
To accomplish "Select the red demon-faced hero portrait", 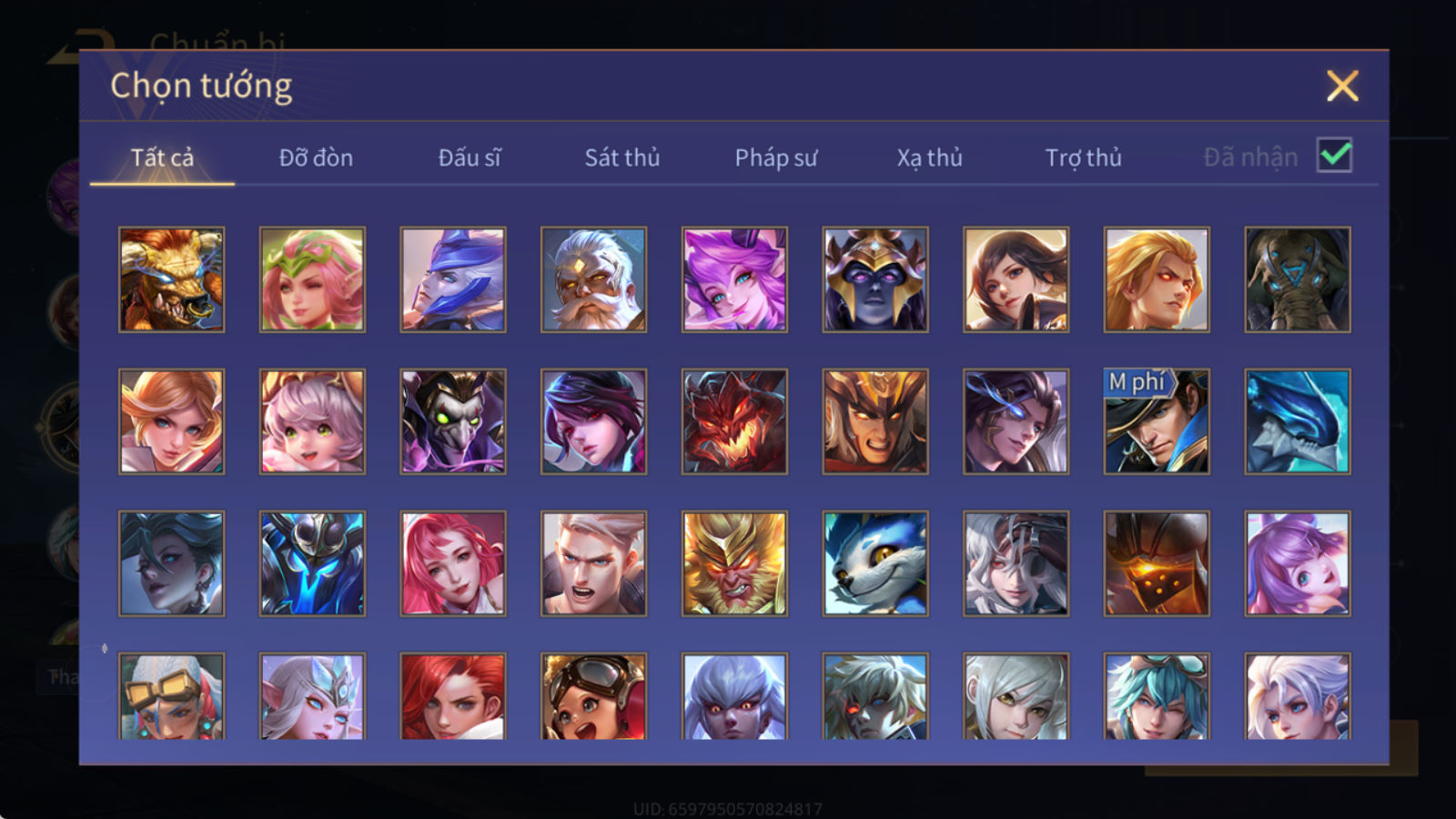I will [x=734, y=421].
